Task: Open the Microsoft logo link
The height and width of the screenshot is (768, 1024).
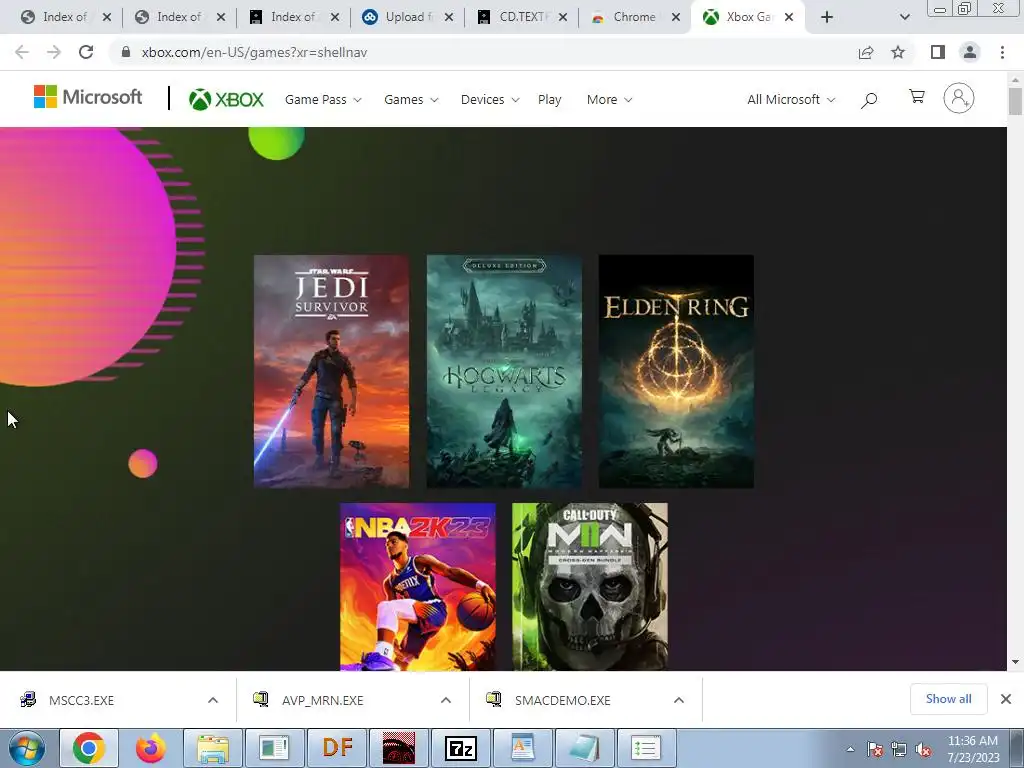Action: point(88,97)
